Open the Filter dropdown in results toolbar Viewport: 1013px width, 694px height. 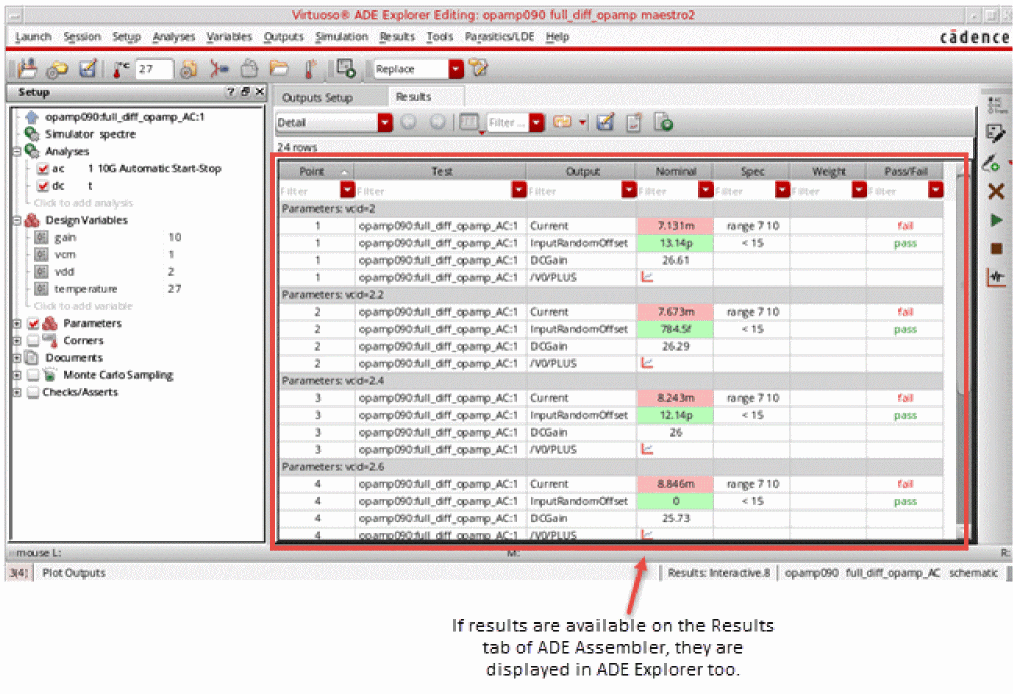click(x=536, y=122)
